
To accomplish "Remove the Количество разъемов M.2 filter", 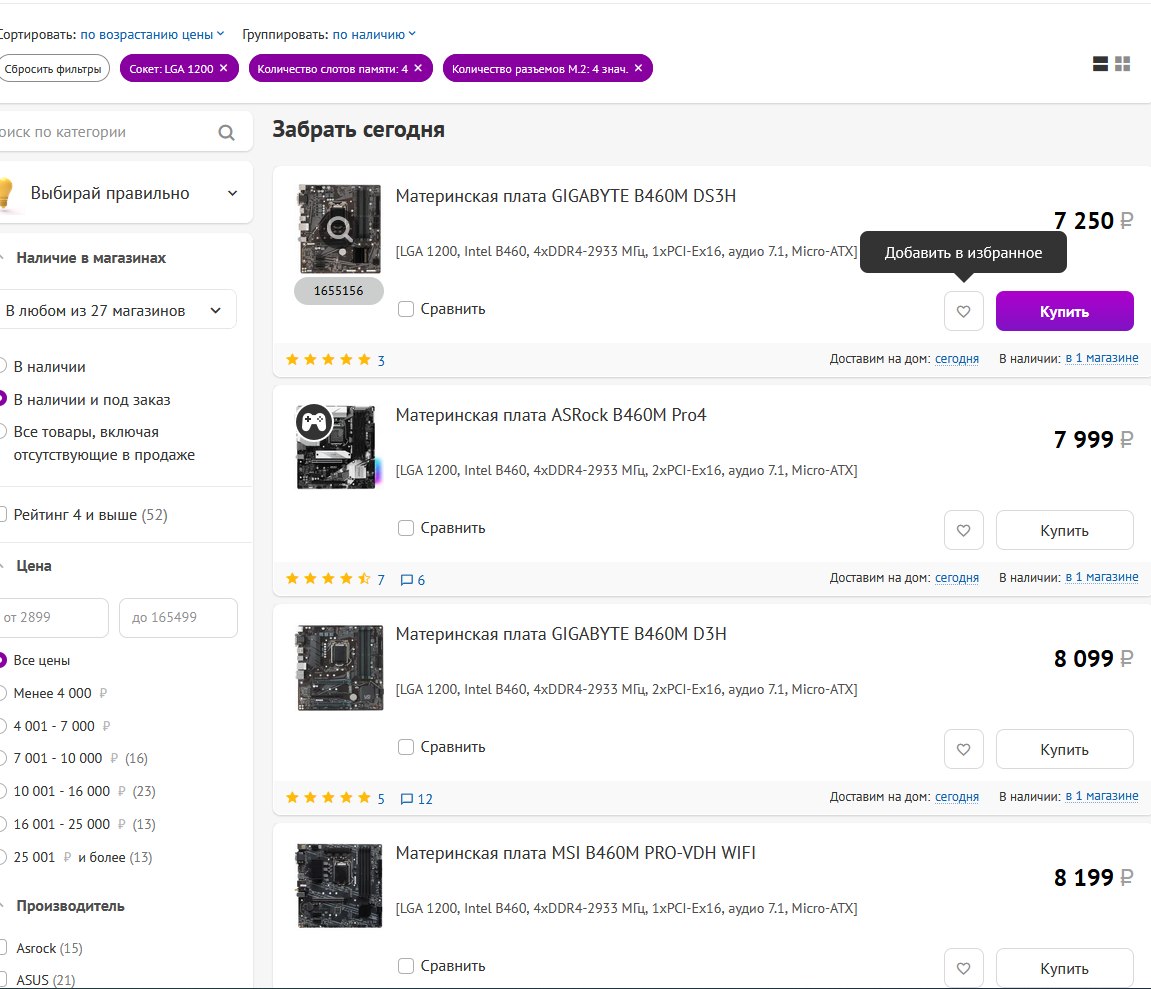I will [638, 68].
